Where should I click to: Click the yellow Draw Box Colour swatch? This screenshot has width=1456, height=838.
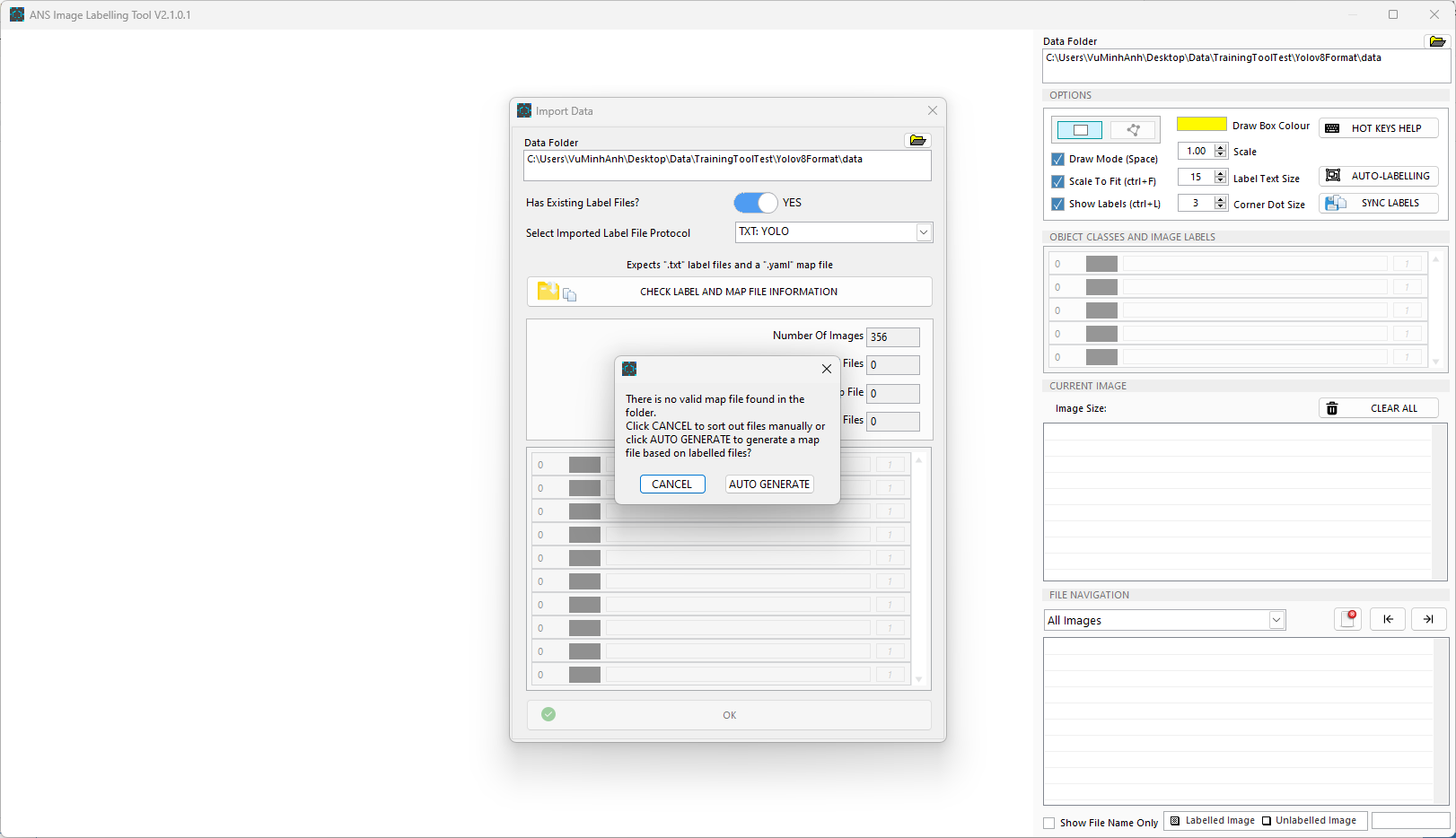coord(1201,125)
